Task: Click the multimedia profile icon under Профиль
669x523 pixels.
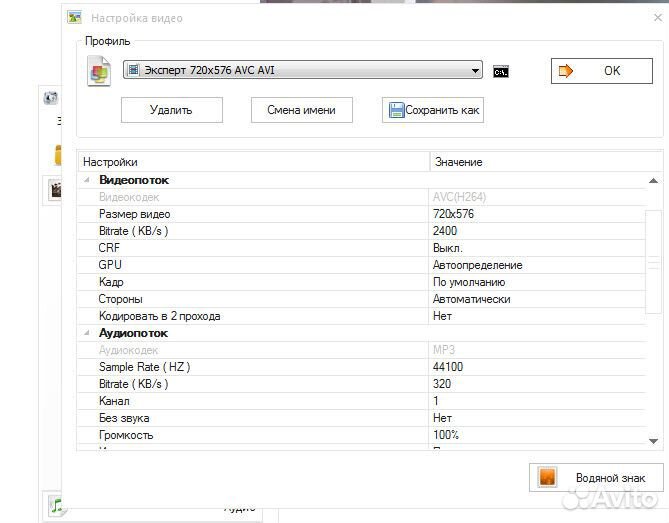Action: click(x=99, y=72)
